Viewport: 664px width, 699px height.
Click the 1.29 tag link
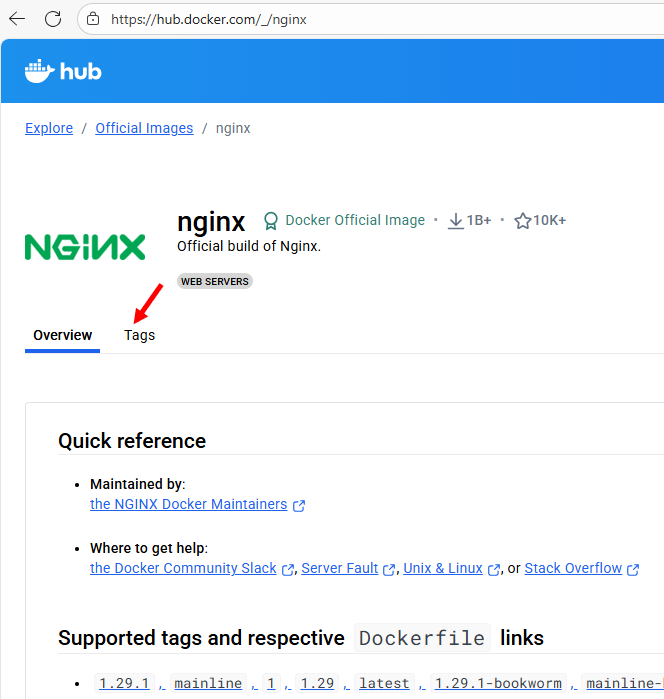pyautogui.click(x=317, y=683)
